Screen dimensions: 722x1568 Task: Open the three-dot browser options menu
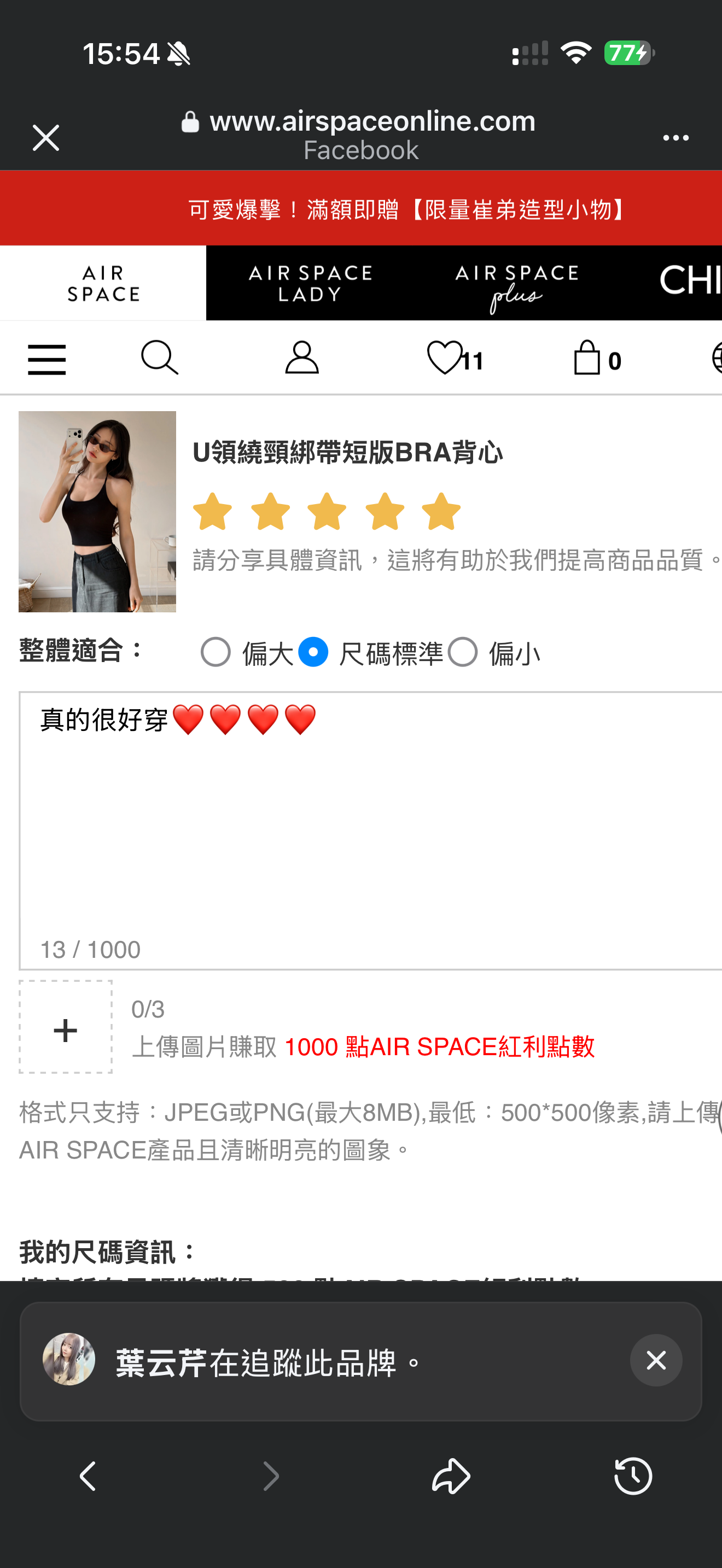tap(676, 138)
